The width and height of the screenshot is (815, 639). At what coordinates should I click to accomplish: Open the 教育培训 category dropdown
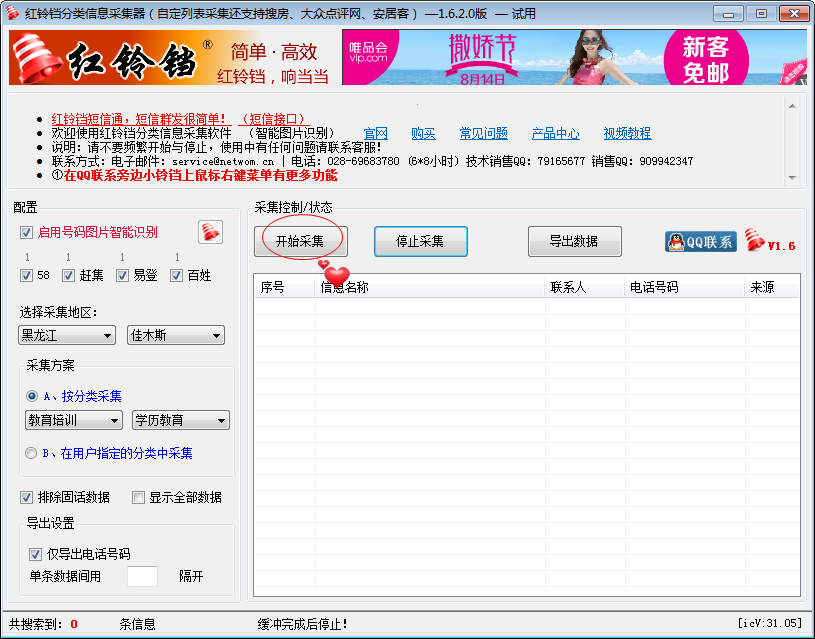pos(74,420)
